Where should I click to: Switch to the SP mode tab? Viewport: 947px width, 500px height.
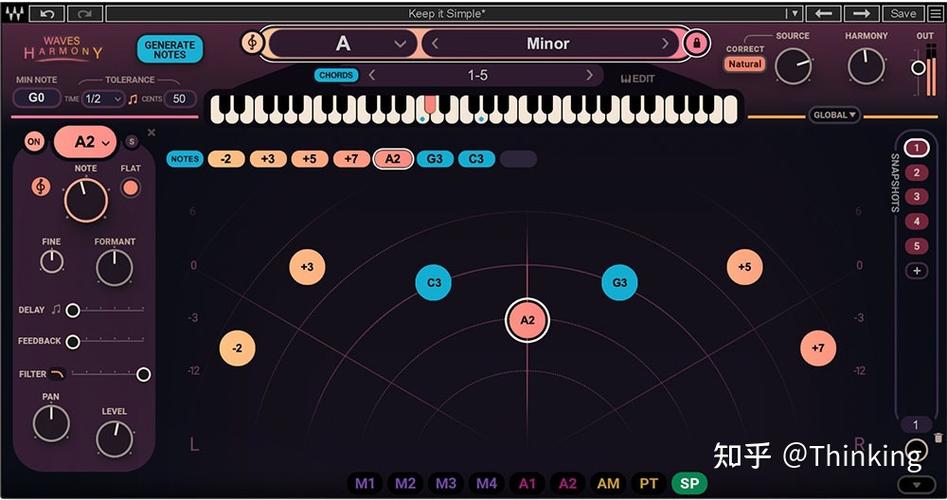[x=689, y=483]
